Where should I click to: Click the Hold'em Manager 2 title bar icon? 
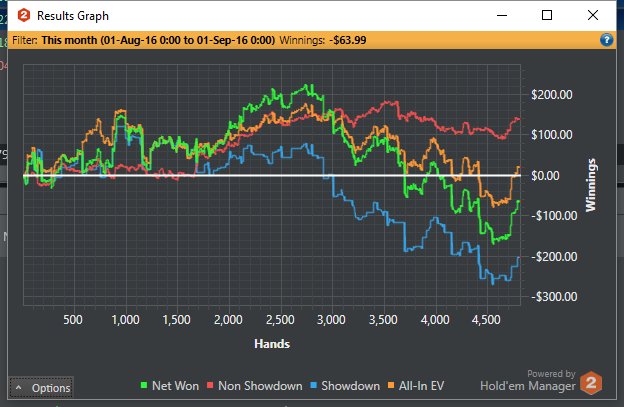(24, 16)
